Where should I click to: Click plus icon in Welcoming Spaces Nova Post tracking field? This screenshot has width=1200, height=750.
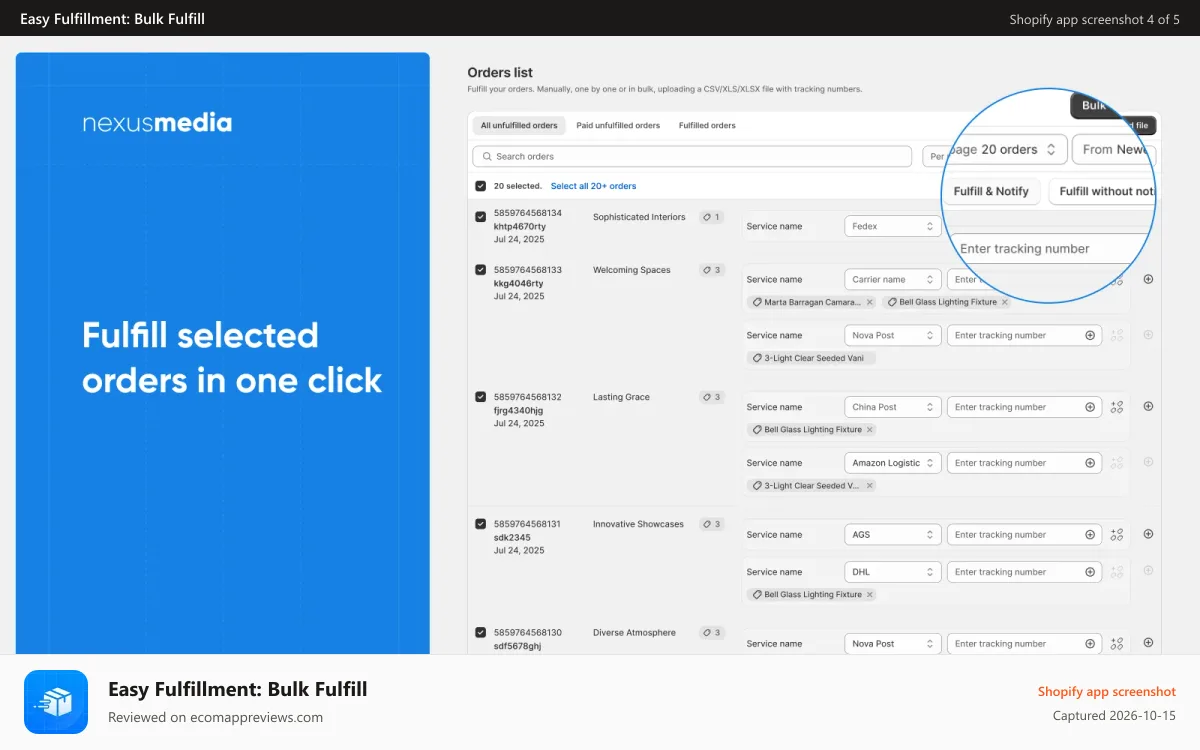tap(1090, 335)
